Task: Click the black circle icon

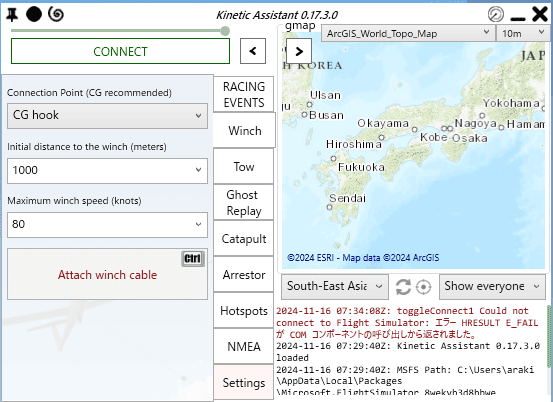Action: [x=34, y=14]
